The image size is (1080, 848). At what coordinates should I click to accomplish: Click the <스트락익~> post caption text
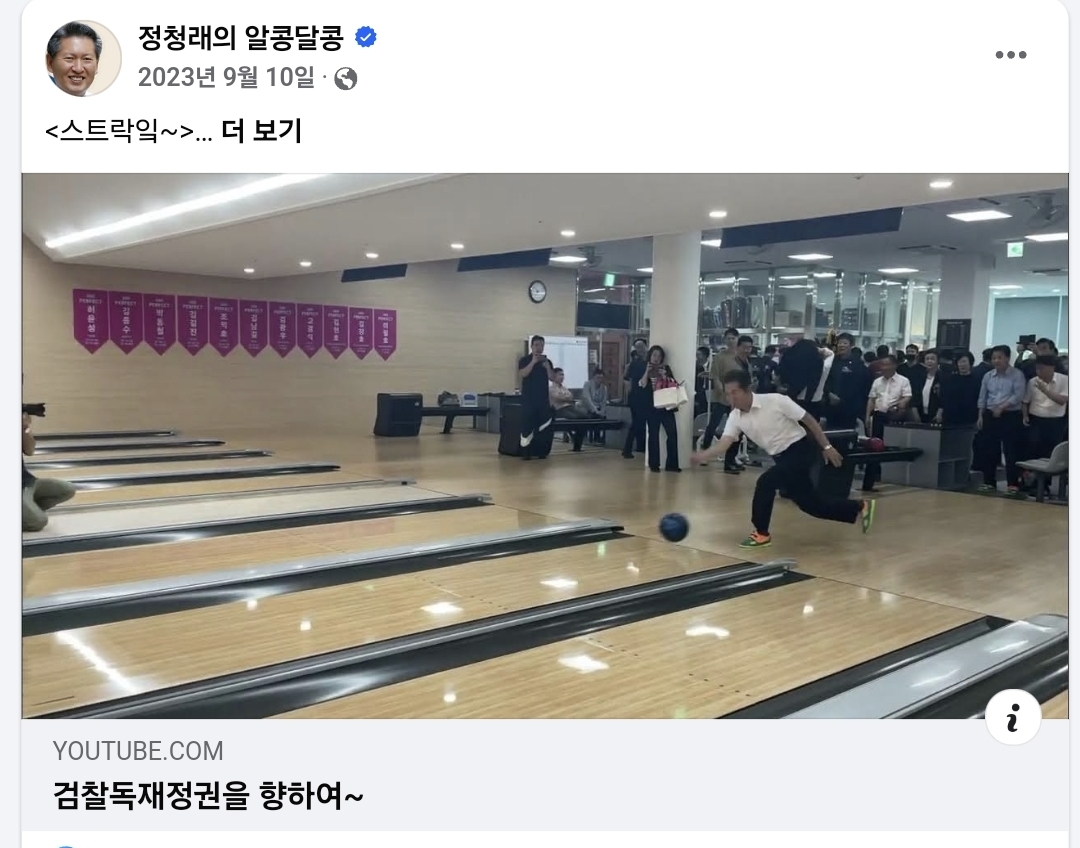(120, 130)
